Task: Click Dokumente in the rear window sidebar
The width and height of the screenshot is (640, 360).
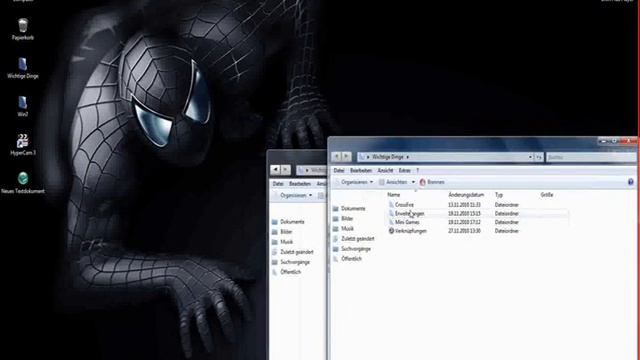Action: pyautogui.click(x=288, y=222)
